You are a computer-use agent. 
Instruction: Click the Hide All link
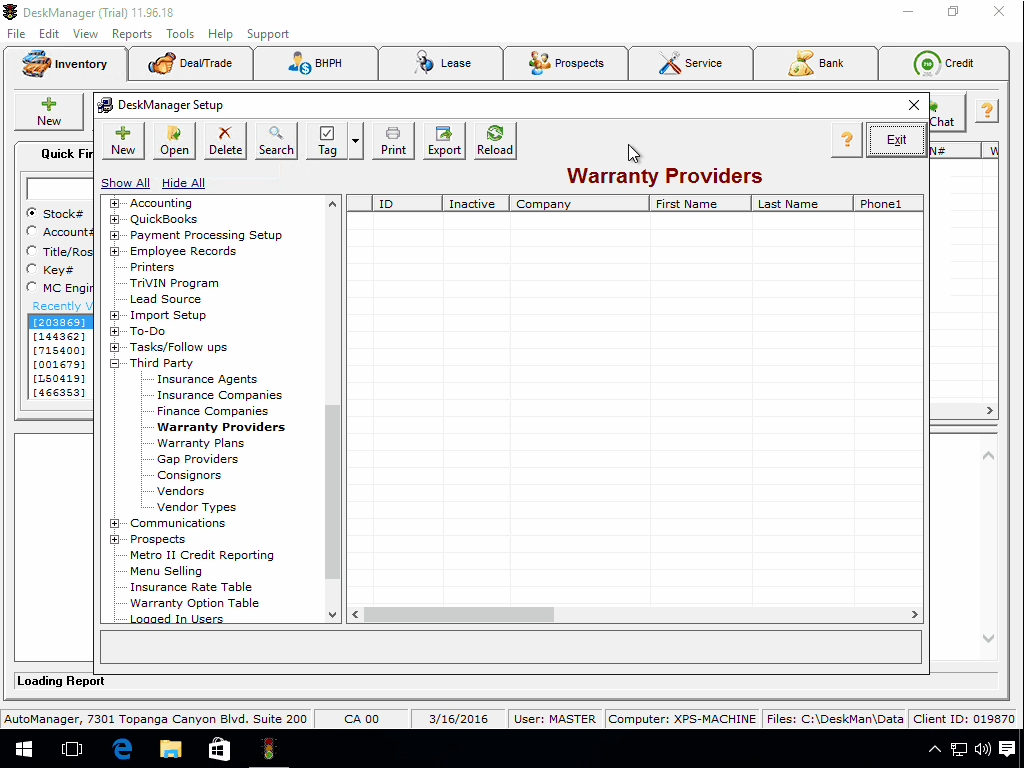[x=184, y=183]
